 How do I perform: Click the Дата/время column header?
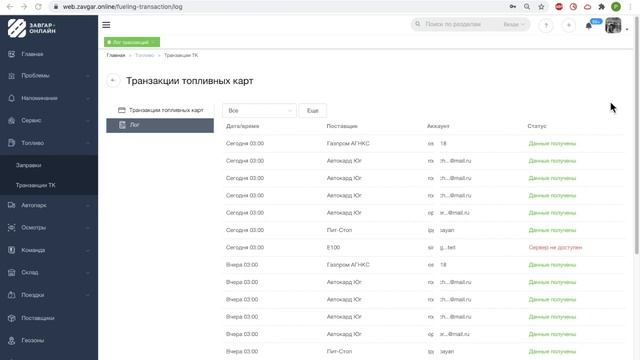[x=242, y=126]
